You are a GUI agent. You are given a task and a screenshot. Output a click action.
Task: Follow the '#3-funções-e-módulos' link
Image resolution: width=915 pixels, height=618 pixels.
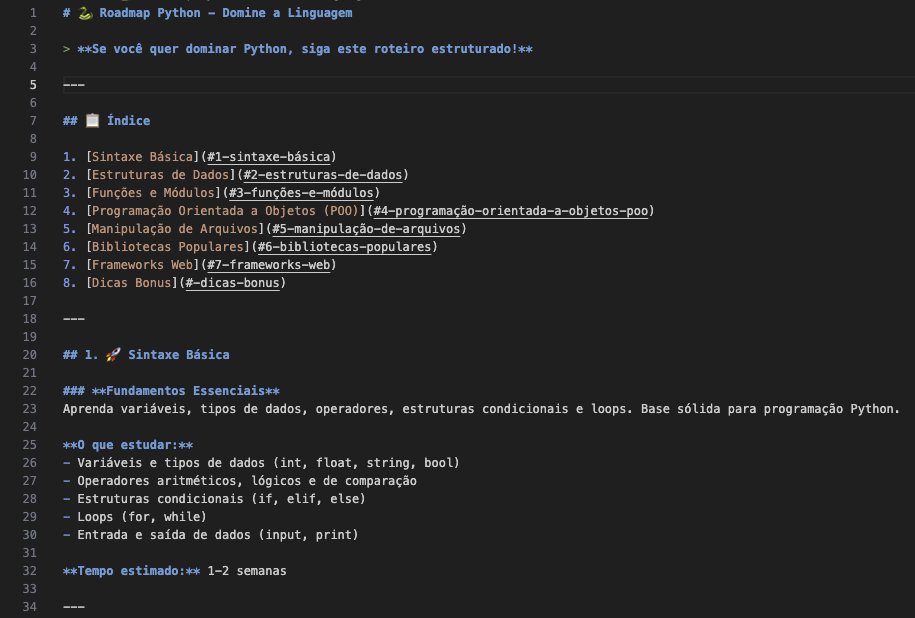click(301, 193)
